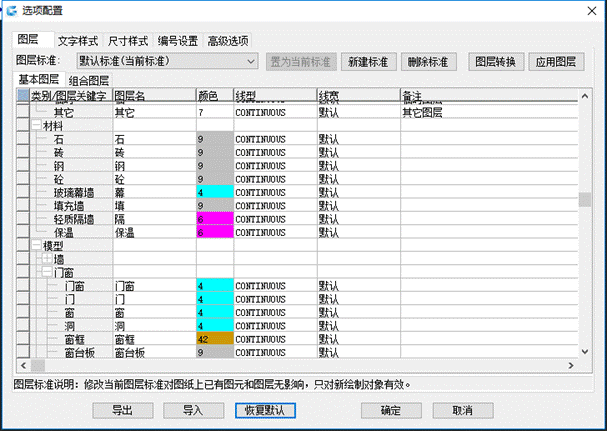Image resolution: width=607 pixels, height=431 pixels.
Task: Click the magenta color swatch for 保温
Action: click(x=215, y=231)
